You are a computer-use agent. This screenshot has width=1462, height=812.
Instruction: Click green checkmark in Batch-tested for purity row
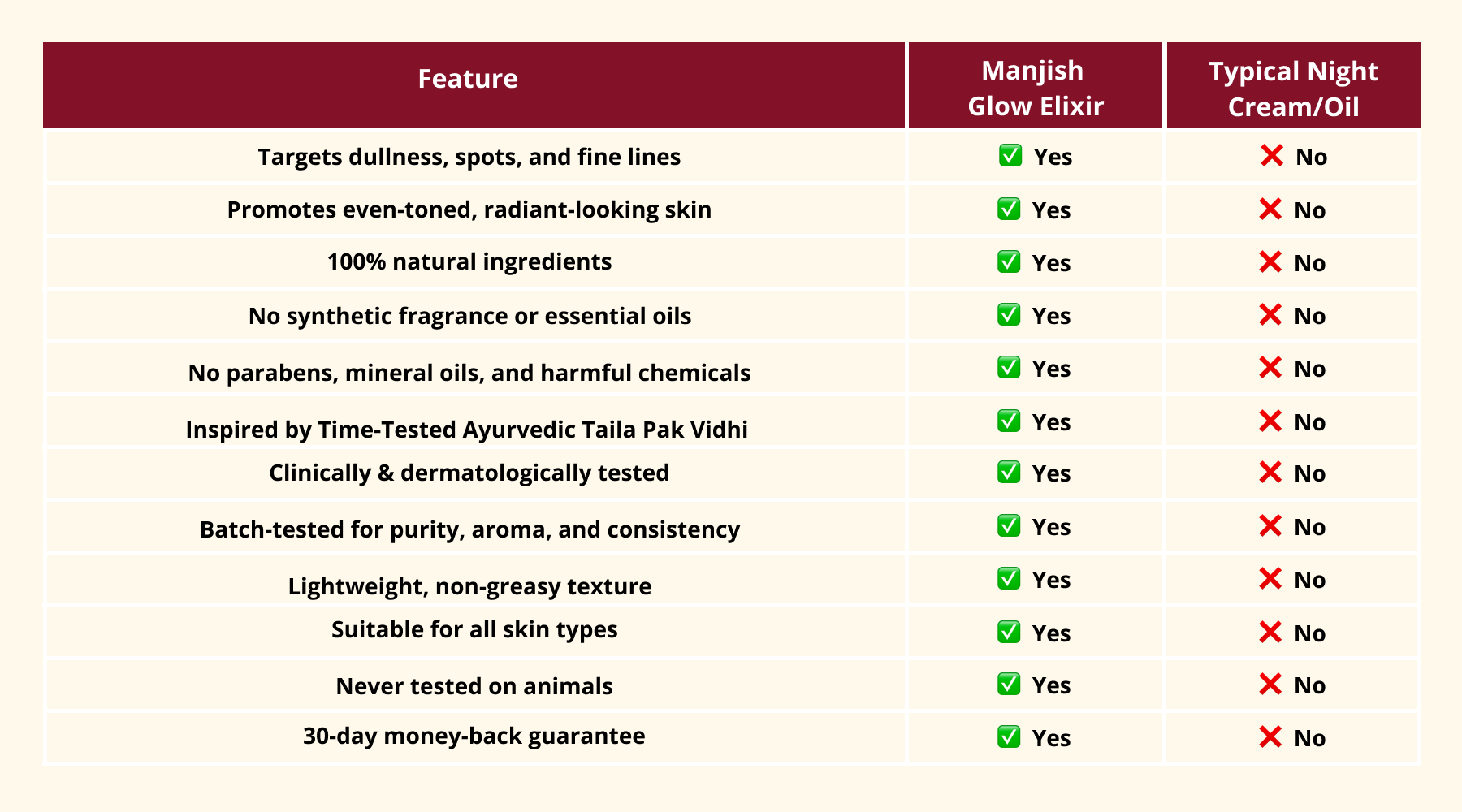click(1009, 525)
